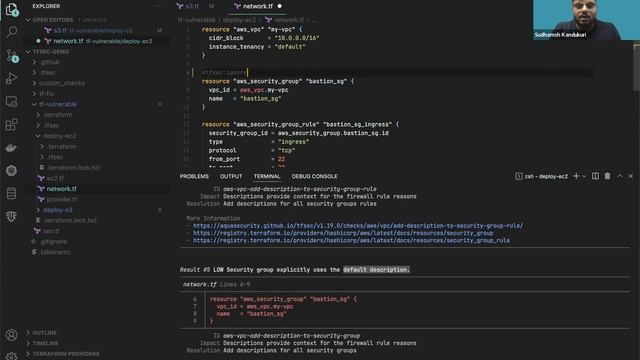Image resolution: width=640 pixels, height=360 pixels.
Task: Click 'Result #5 LOW' terminal text
Action: click(x=202, y=270)
